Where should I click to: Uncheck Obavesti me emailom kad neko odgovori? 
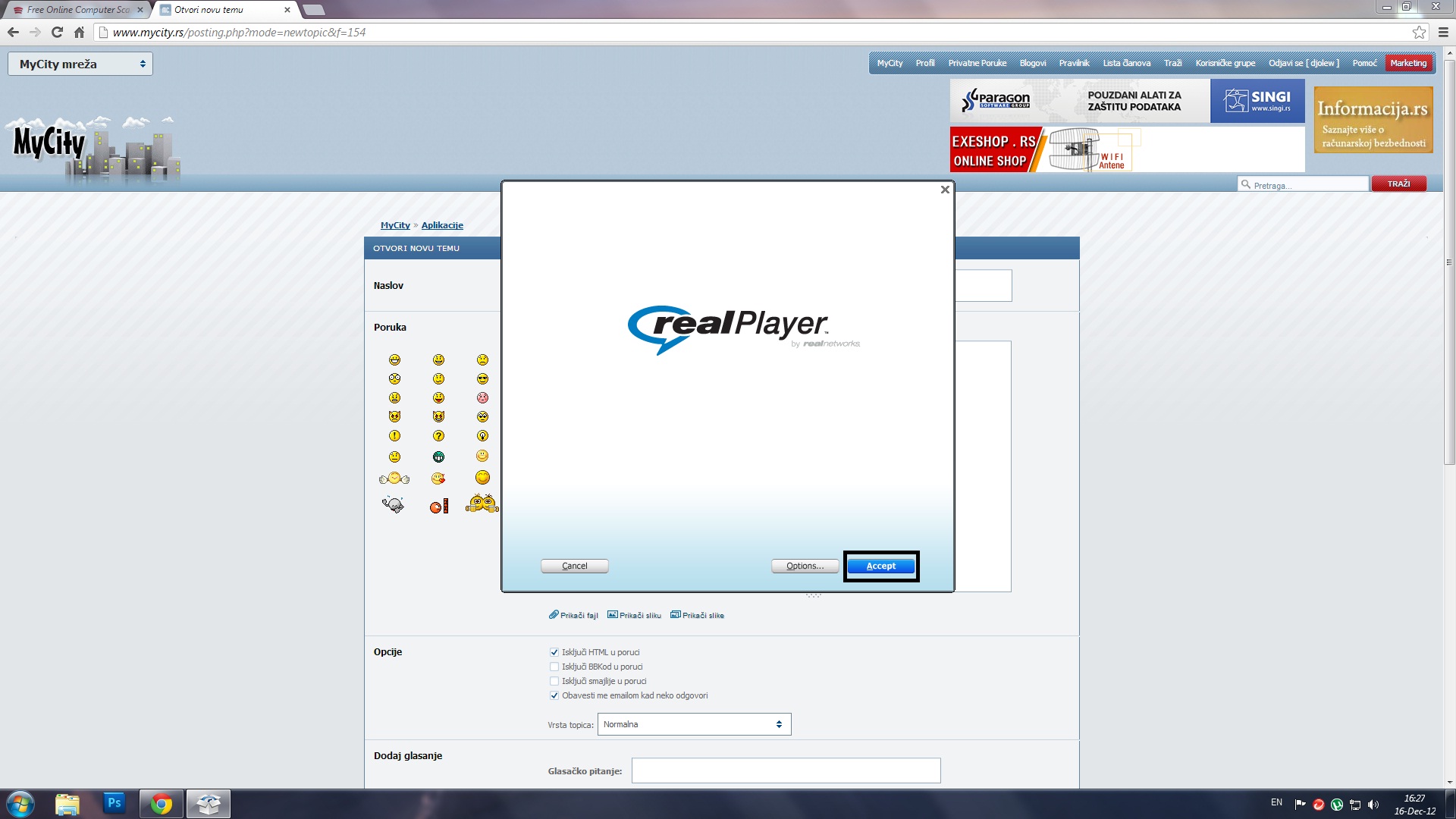(x=554, y=695)
